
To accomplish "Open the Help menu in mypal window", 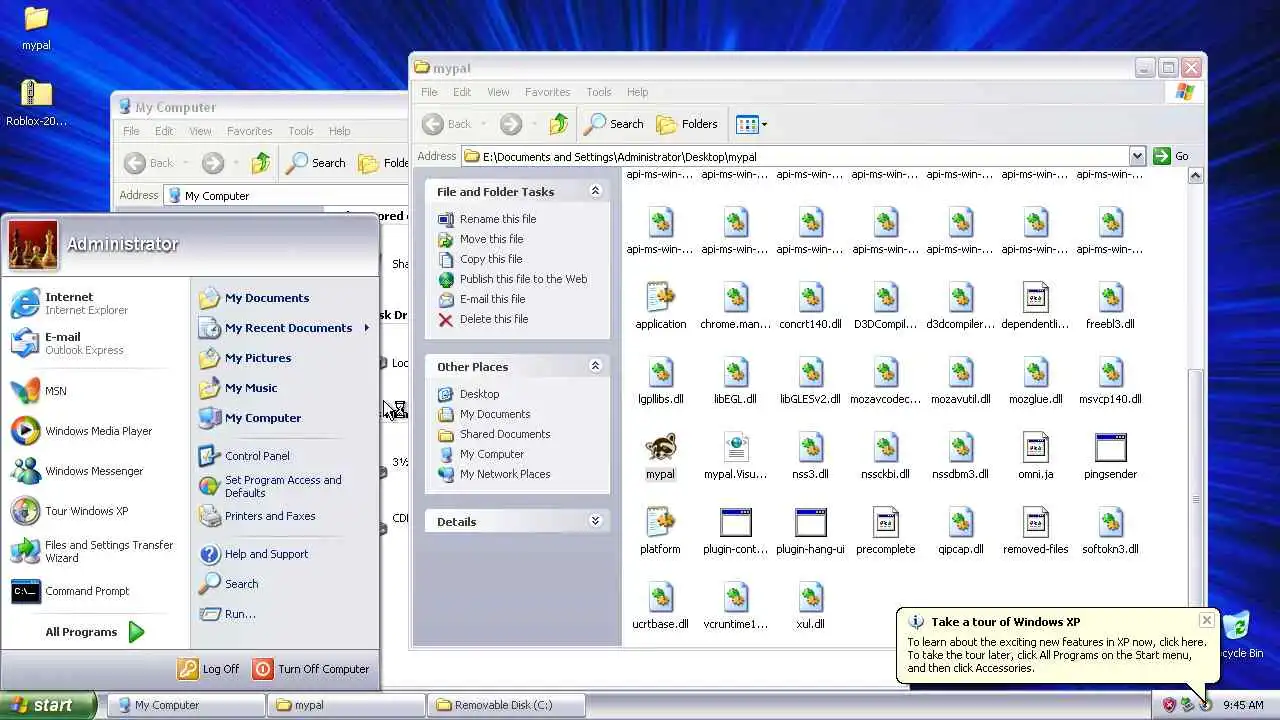I will (637, 92).
